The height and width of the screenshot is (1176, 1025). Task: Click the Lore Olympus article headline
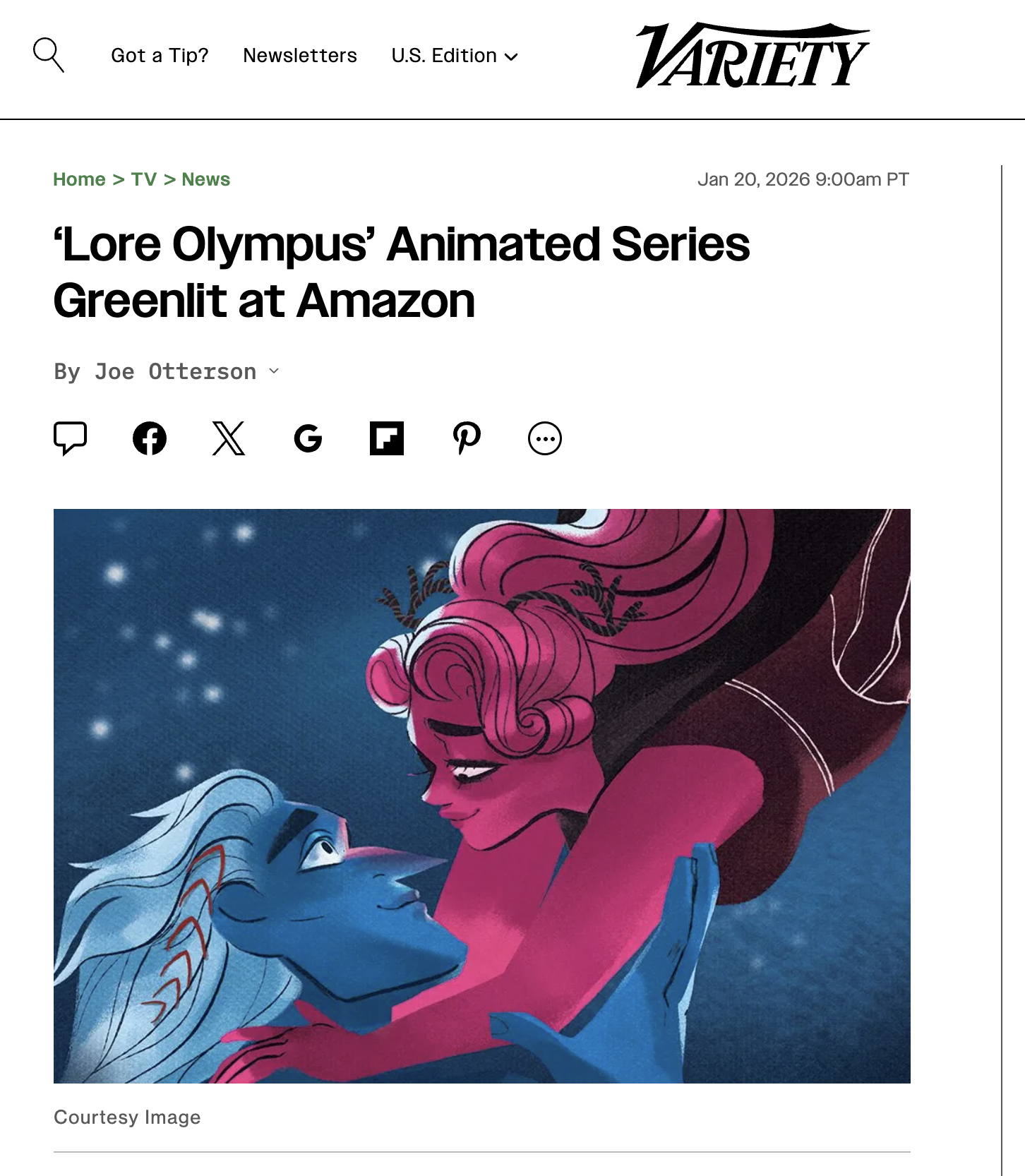pyautogui.click(x=402, y=272)
